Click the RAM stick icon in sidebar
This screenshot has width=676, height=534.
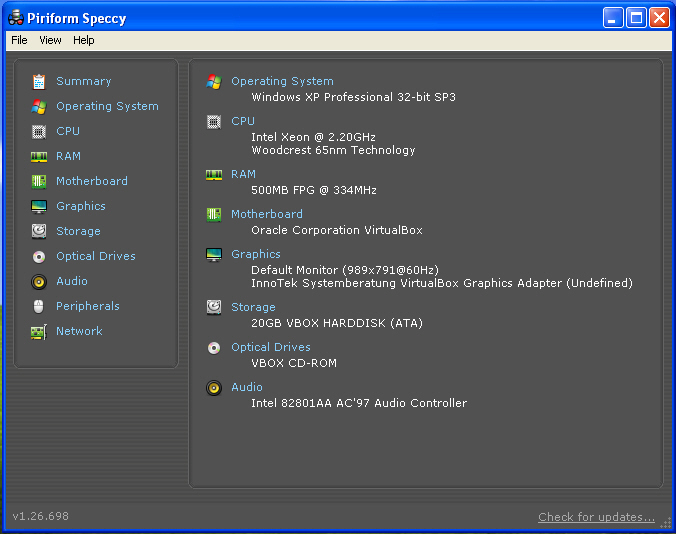39,156
